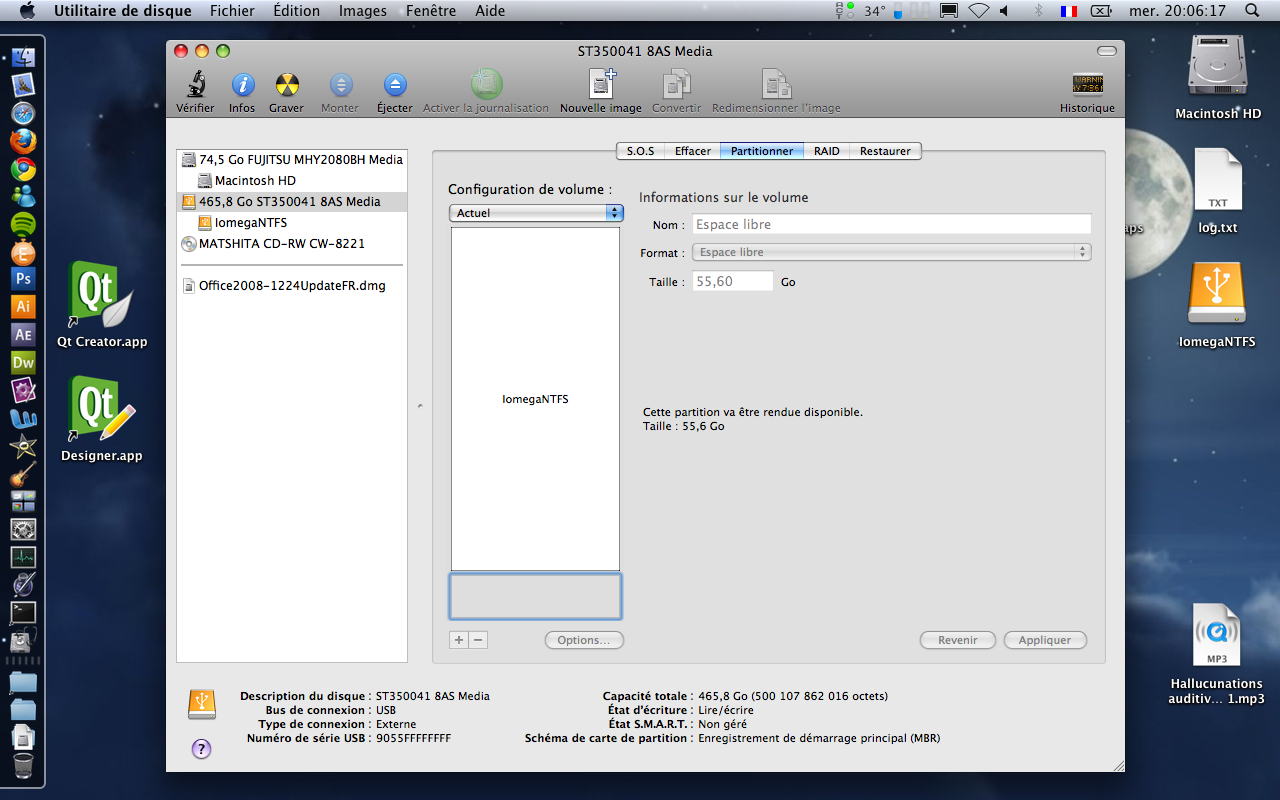Click the volume speaker menu icon
The image size is (1280, 800).
(1005, 11)
